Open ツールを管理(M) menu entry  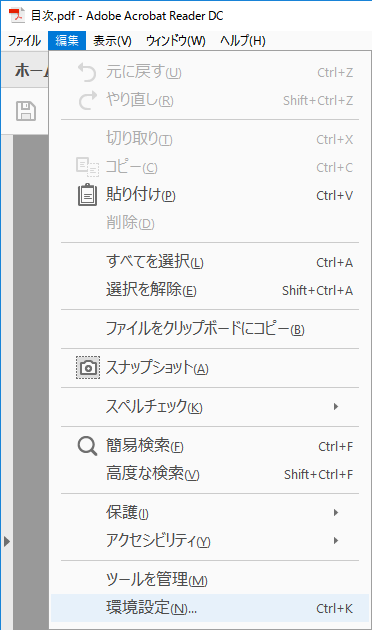coord(210,580)
